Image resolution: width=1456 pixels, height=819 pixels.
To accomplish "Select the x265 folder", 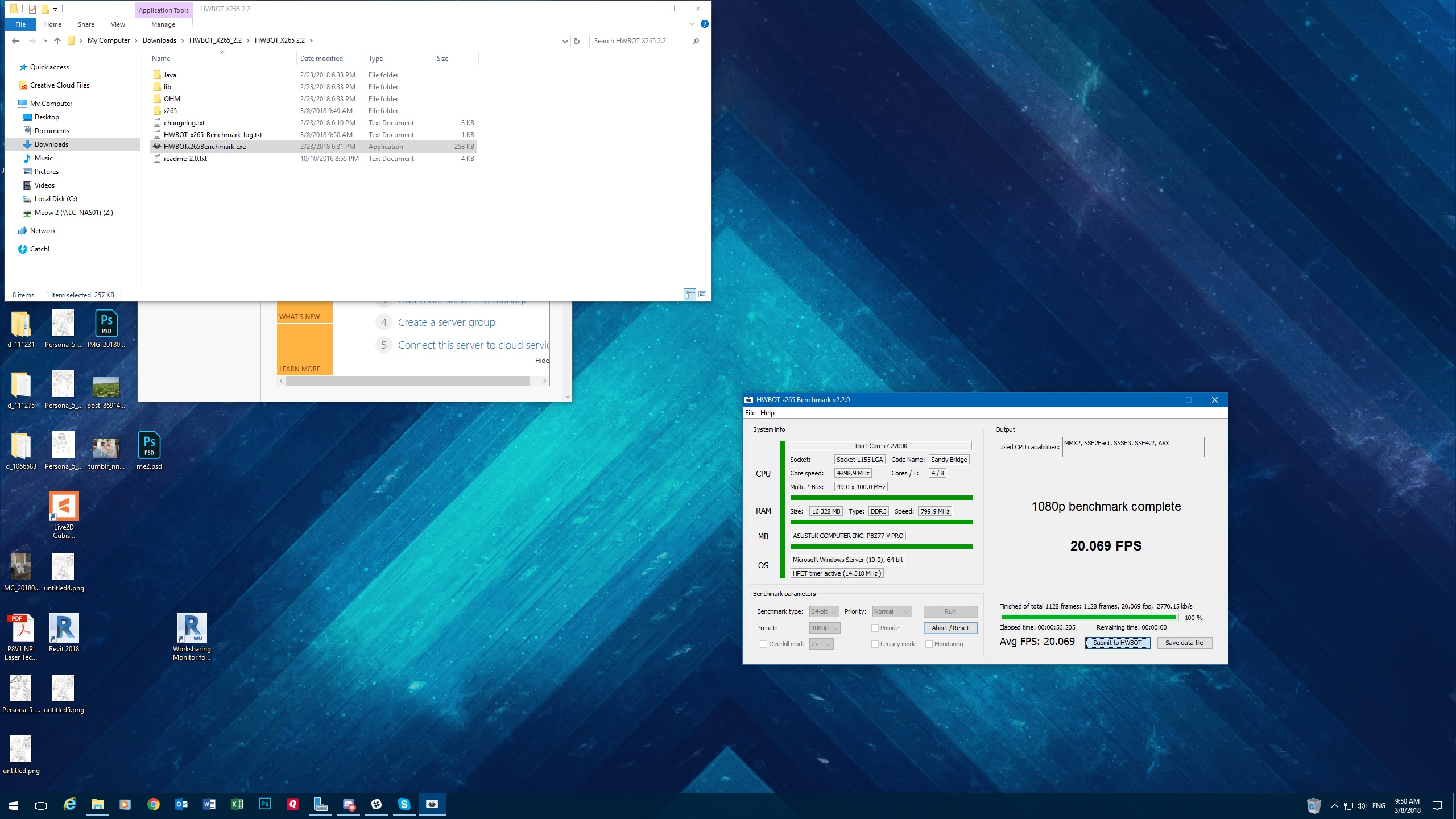I will [313, 111].
